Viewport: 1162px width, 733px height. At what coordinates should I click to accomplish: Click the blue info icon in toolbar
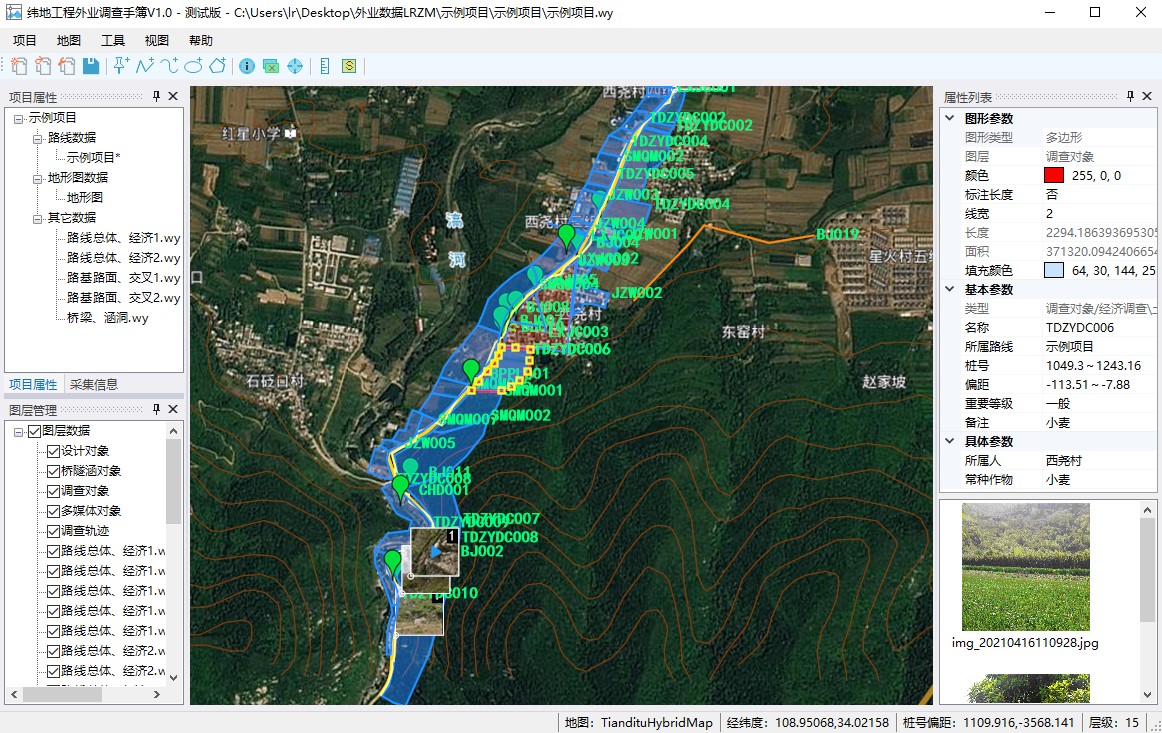point(247,66)
